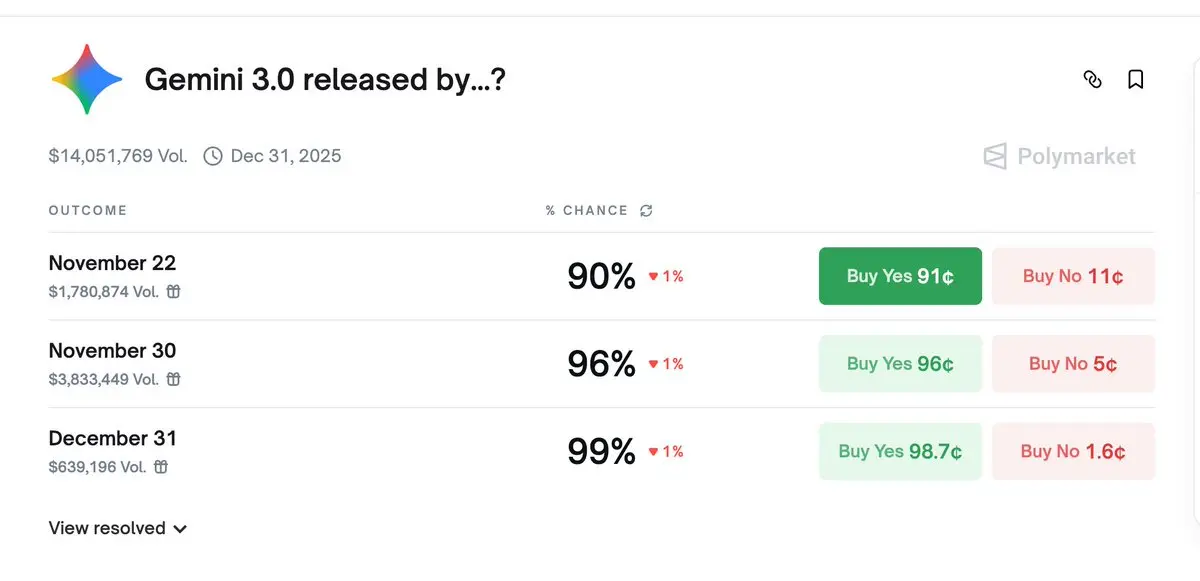Click the gift icon under November 22
The width and height of the screenshot is (1200, 581).
174,292
